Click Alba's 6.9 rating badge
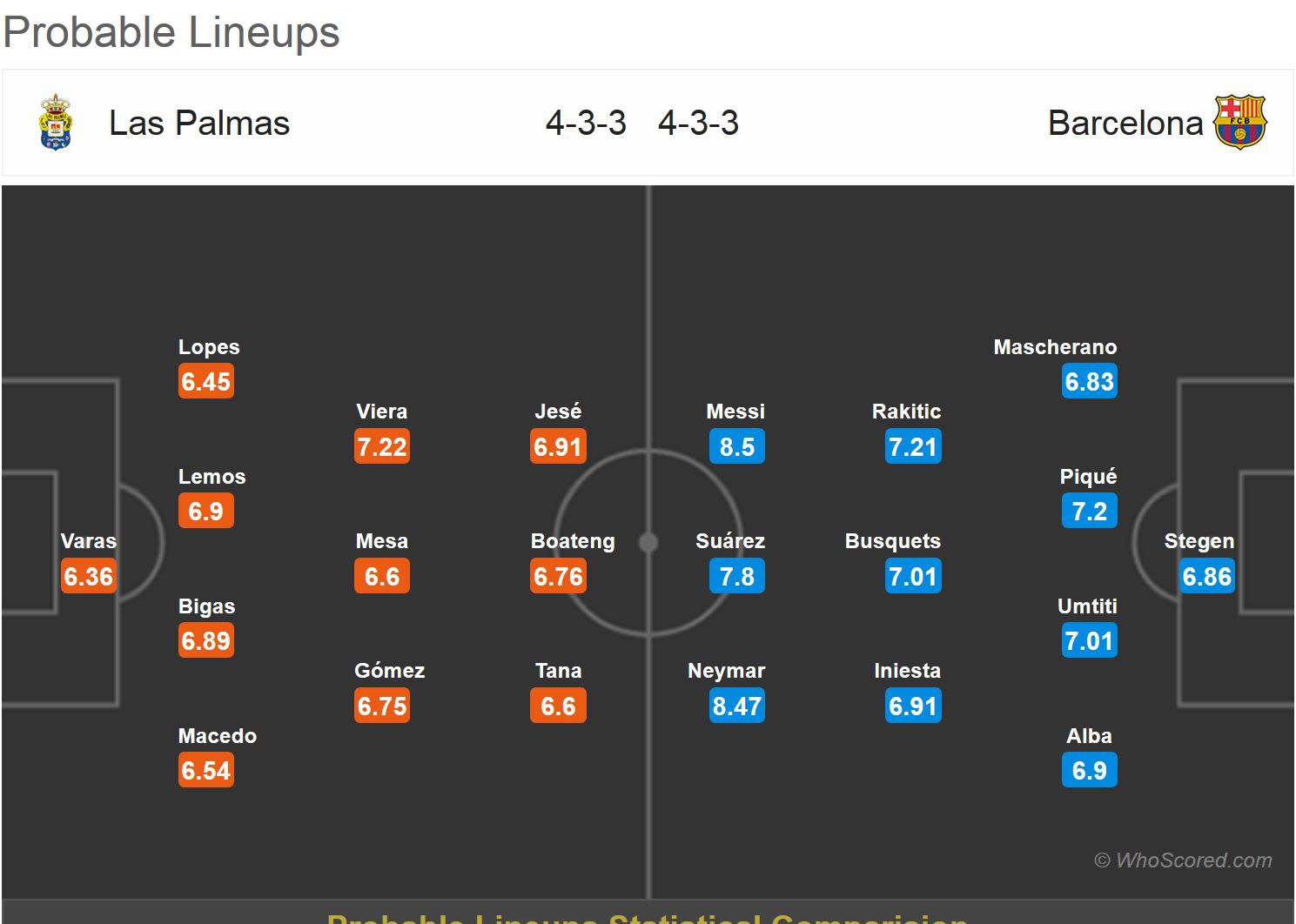 (1089, 770)
